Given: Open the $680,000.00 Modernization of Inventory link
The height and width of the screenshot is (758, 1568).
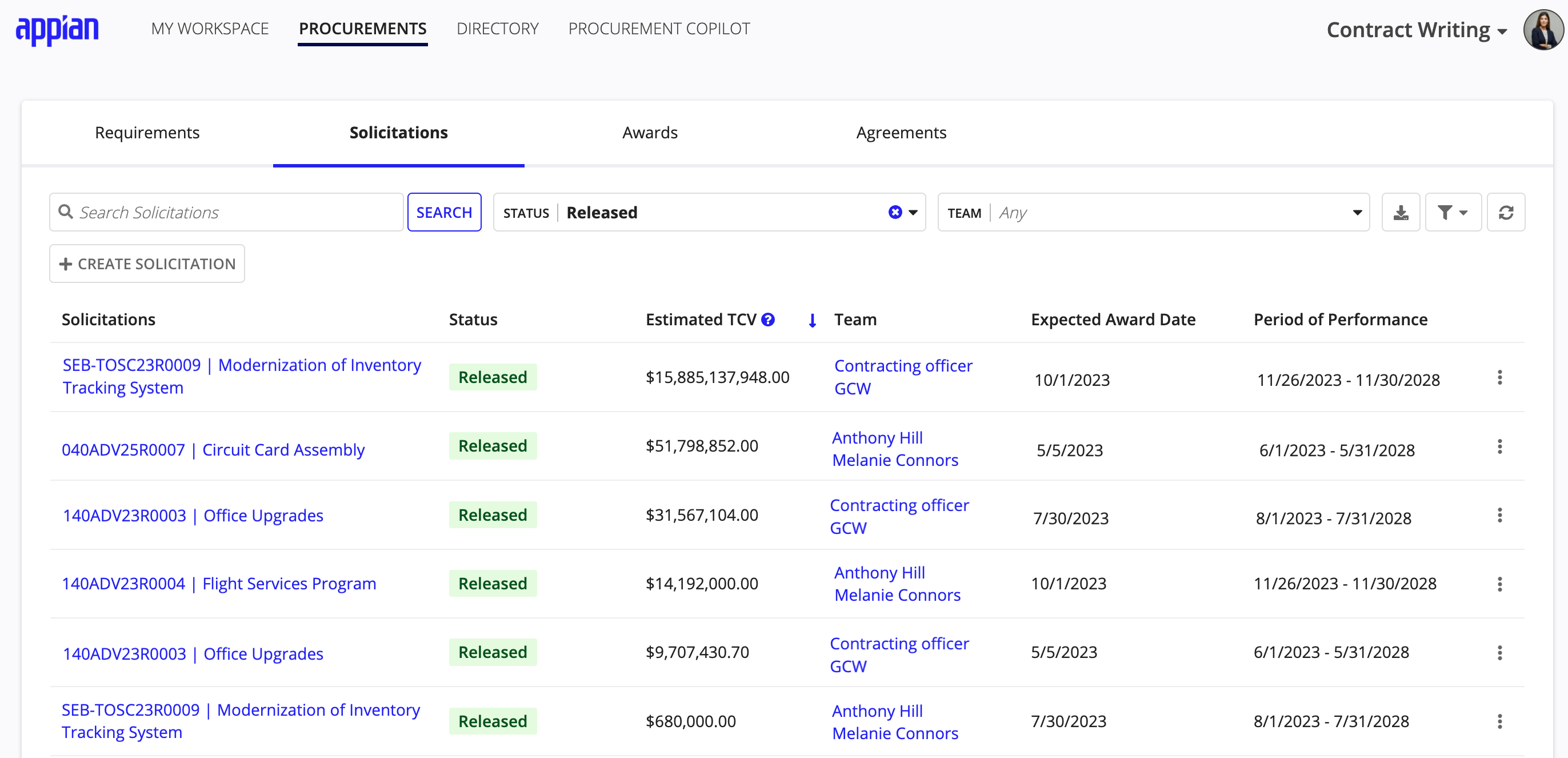Looking at the screenshot, I should [241, 721].
